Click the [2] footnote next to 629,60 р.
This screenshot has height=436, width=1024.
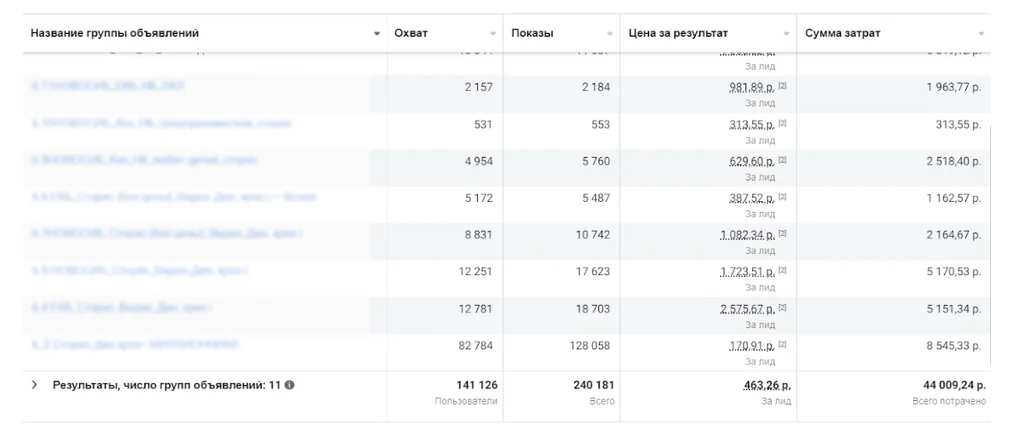[x=782, y=159]
